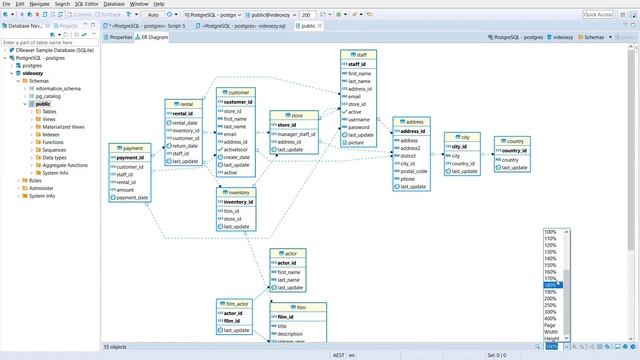Open the active connection PostgreSQL dropdown
640x360 pixels.
[x=213, y=15]
